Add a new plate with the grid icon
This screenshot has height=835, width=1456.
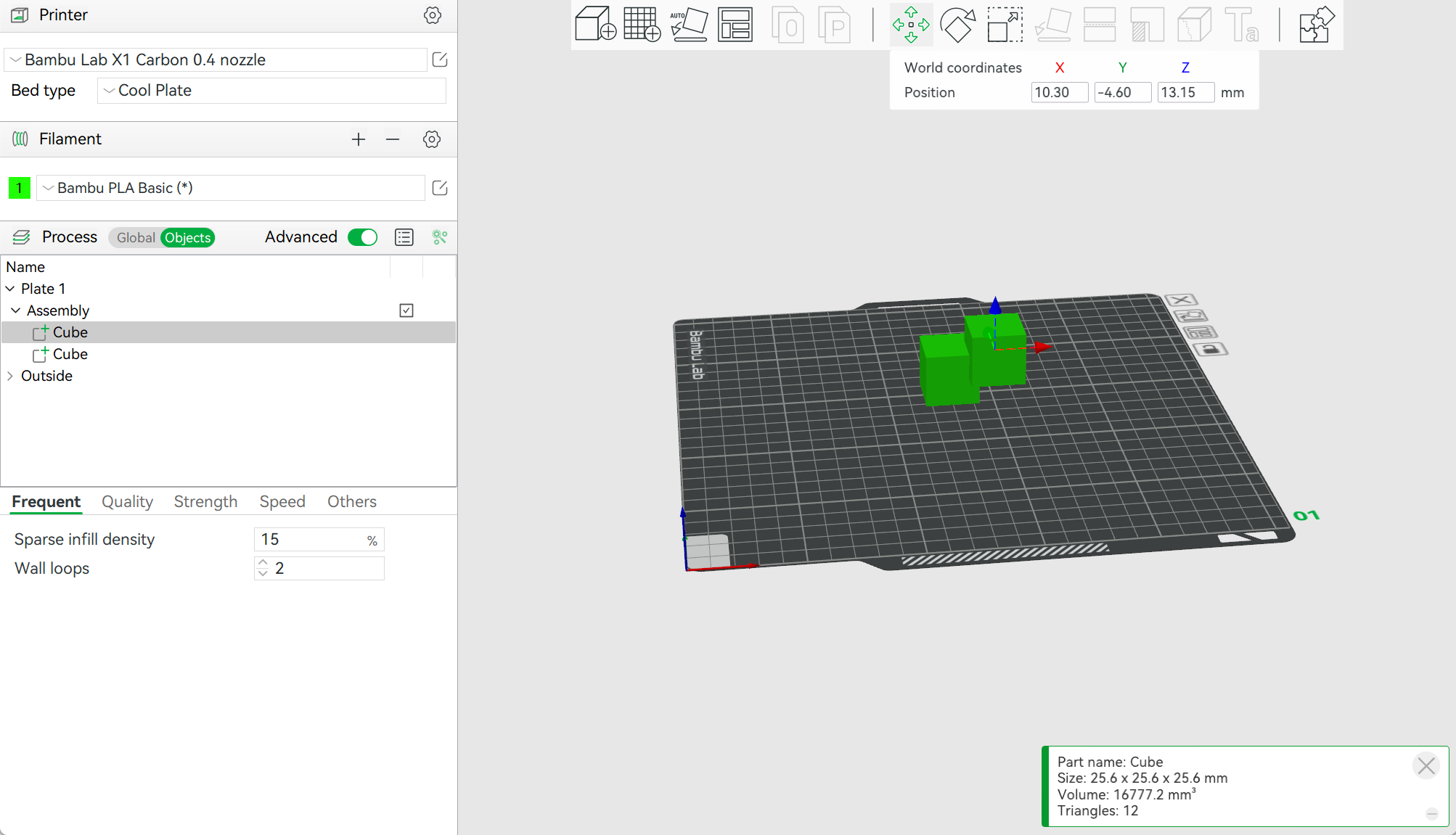(x=642, y=24)
